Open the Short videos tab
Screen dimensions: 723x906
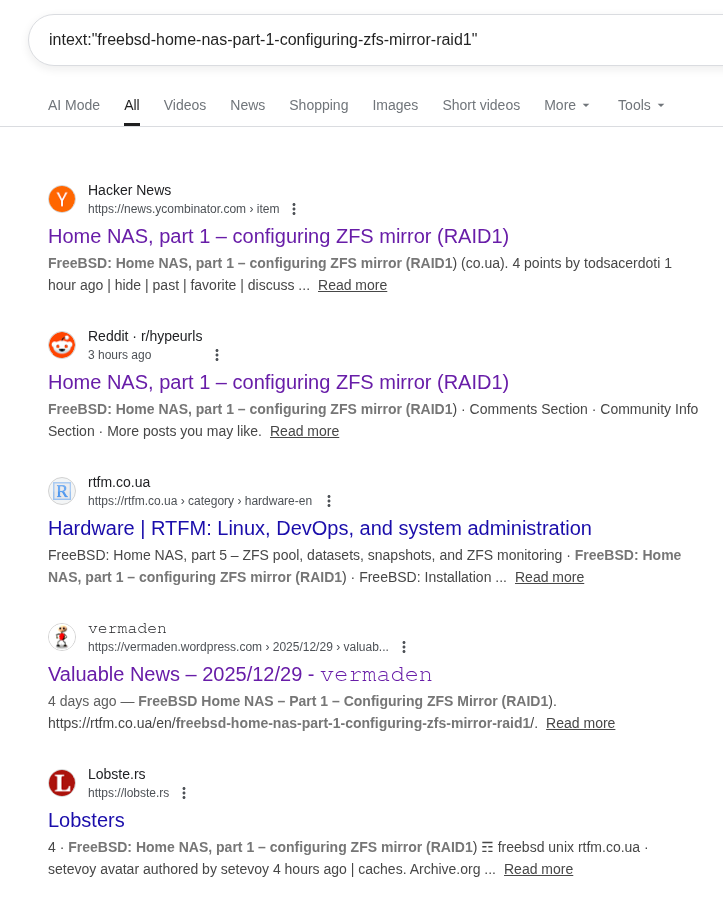pyautogui.click(x=481, y=105)
